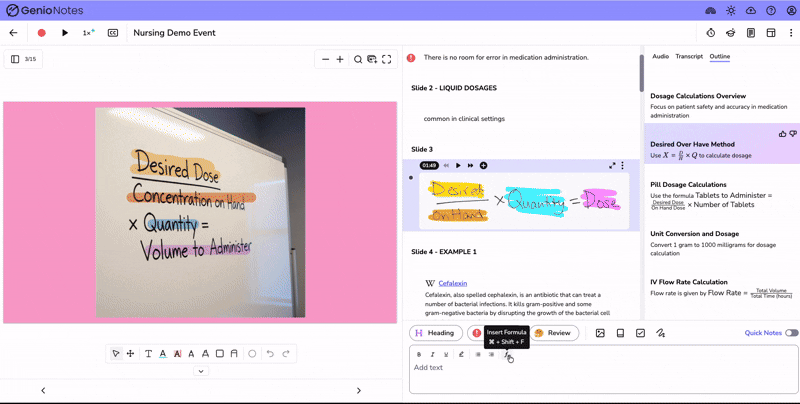This screenshot has height=404, width=800.
Task: Switch to the Audio tab
Action: pyautogui.click(x=660, y=56)
